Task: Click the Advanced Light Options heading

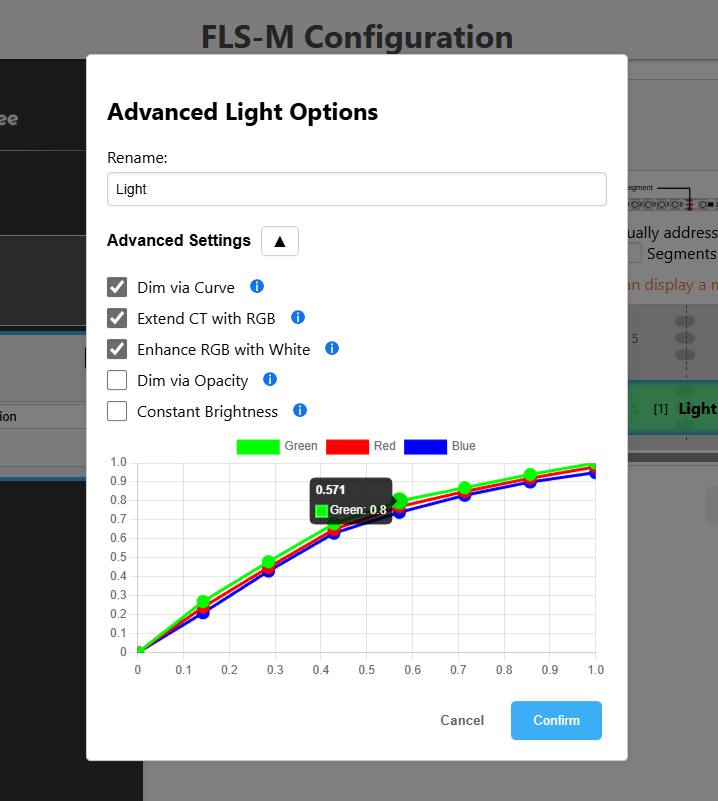Action: tap(243, 112)
